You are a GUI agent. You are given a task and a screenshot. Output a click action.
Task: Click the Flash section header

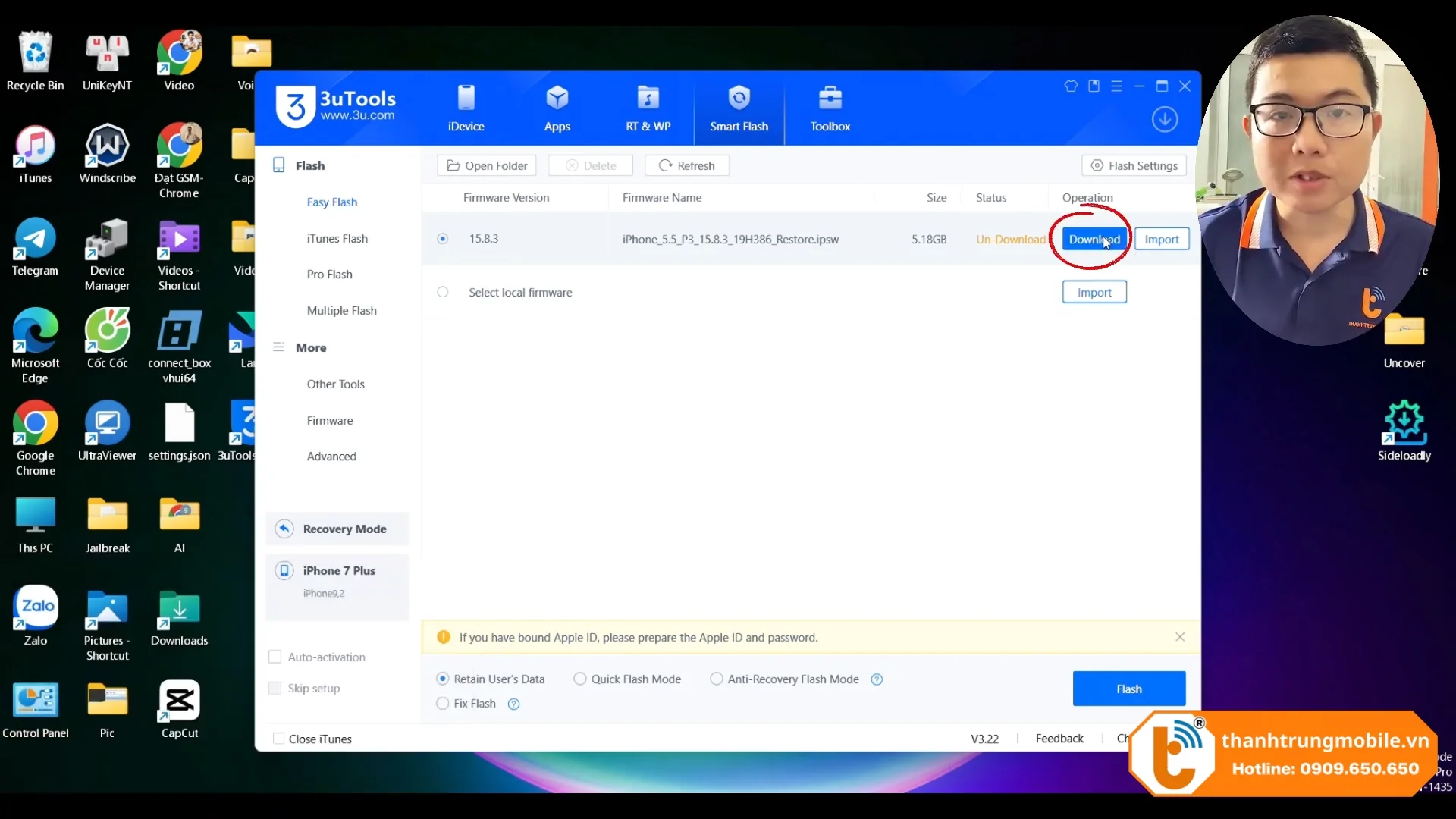310,165
